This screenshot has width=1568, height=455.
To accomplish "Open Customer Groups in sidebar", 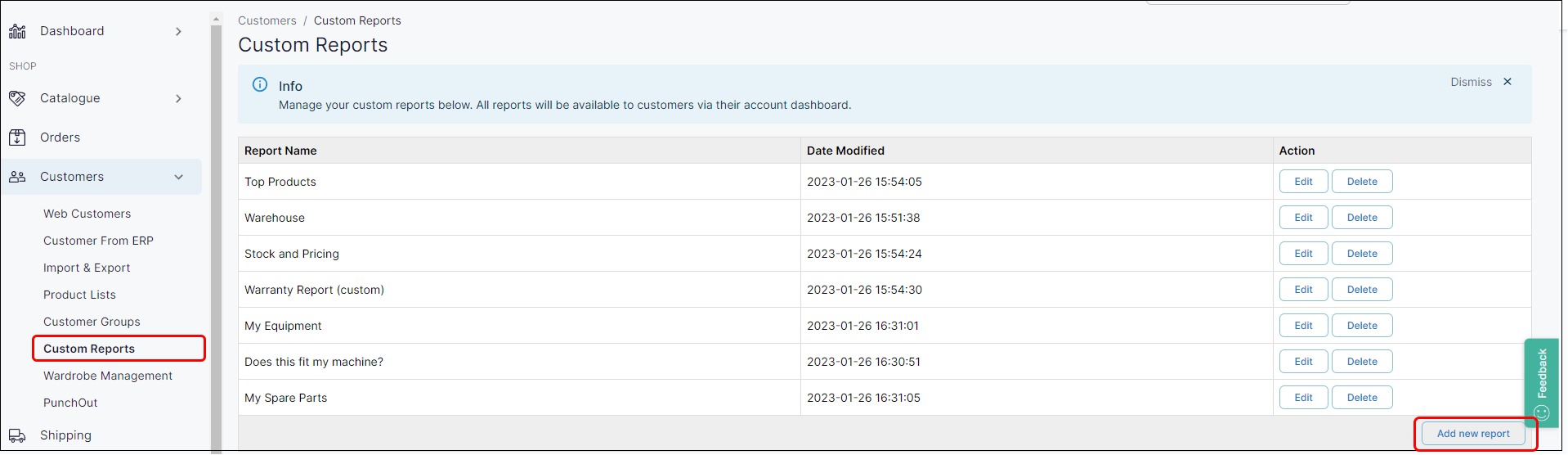I will [x=92, y=322].
